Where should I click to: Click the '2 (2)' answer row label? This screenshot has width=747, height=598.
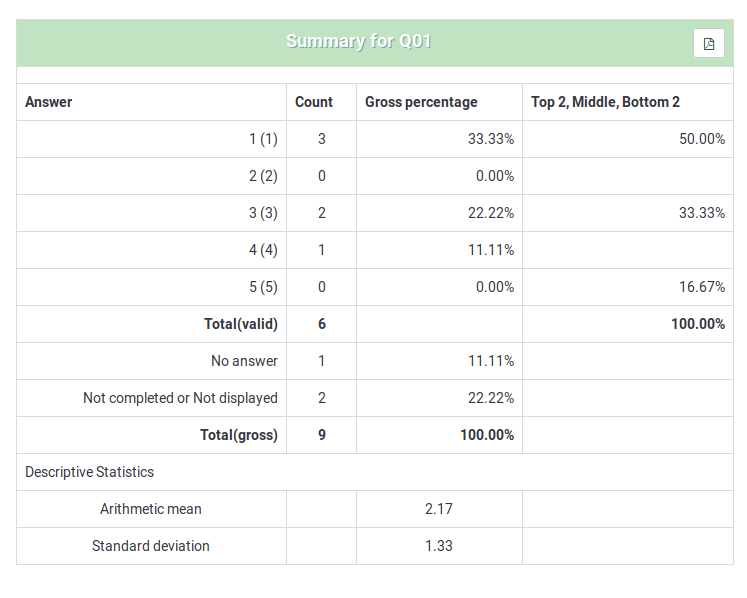pyautogui.click(x=263, y=176)
